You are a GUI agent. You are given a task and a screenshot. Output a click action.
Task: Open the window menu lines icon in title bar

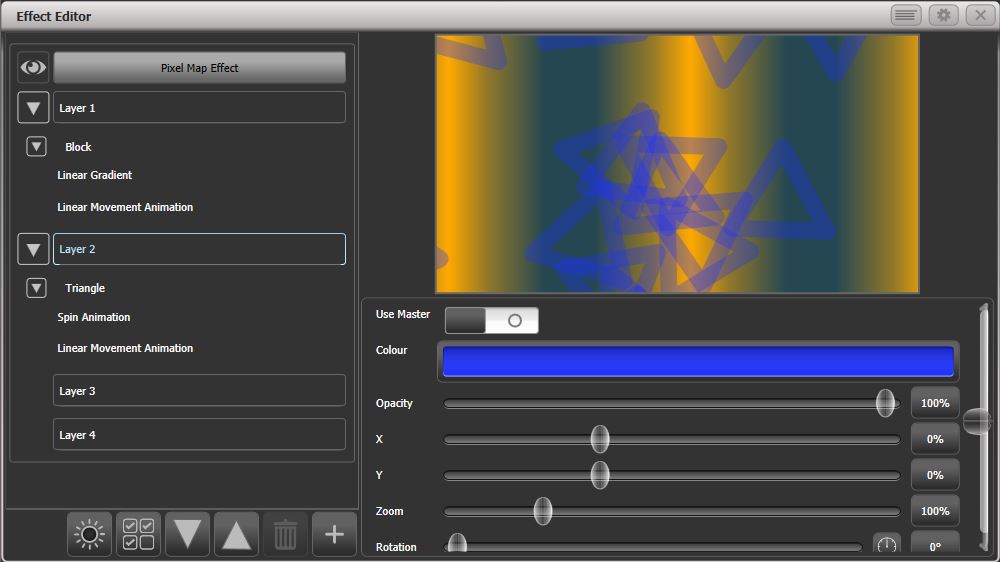click(x=906, y=15)
